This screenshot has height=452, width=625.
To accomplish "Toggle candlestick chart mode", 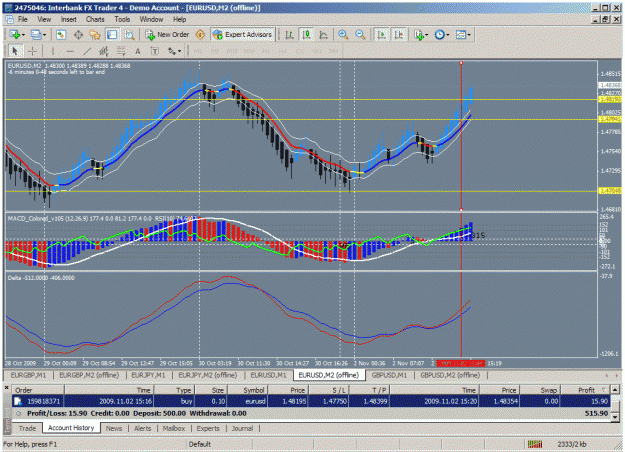I will coord(307,35).
